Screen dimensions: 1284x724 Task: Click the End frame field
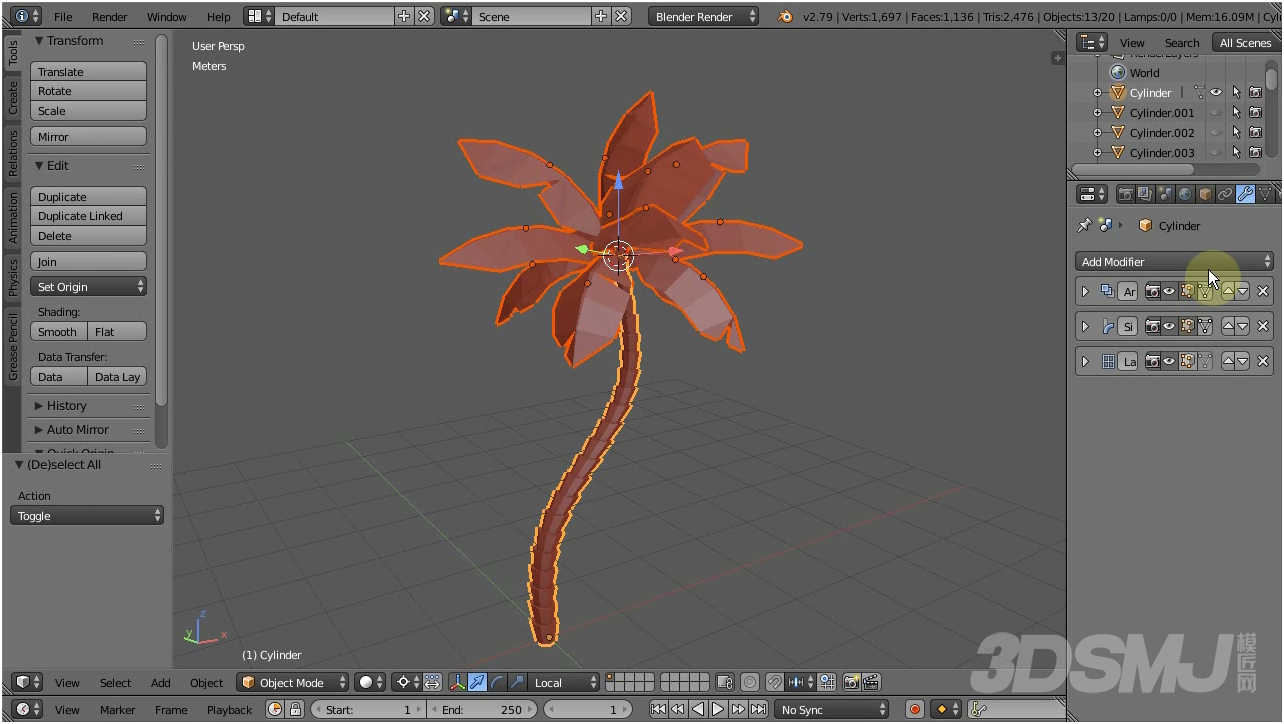point(482,710)
